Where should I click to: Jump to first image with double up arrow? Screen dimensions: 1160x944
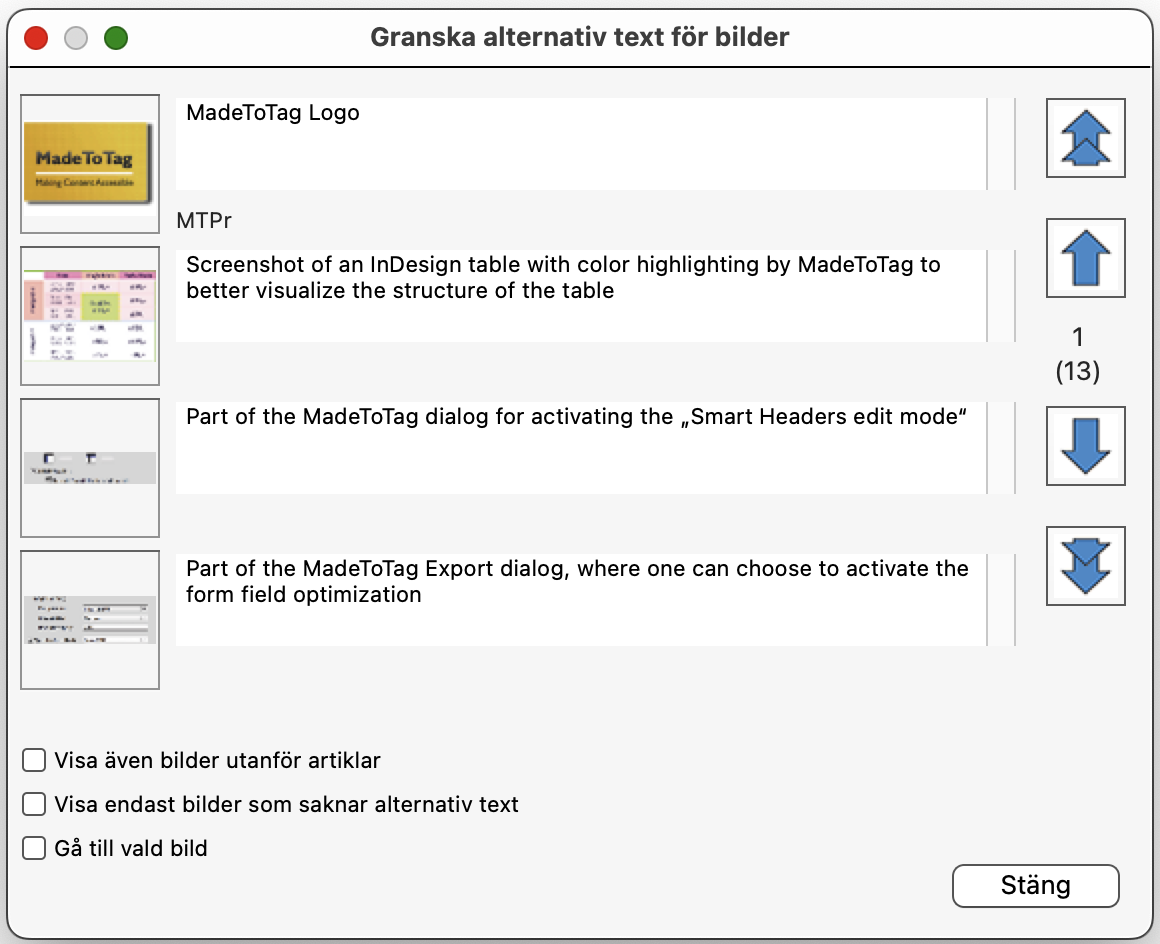[1085, 138]
